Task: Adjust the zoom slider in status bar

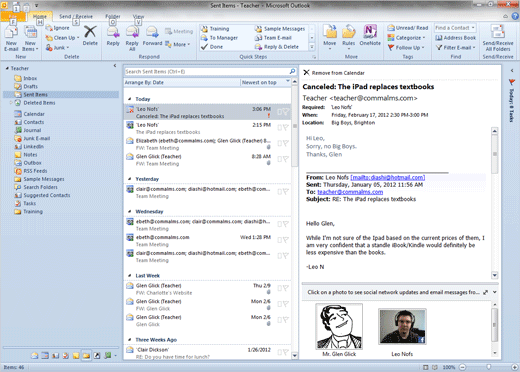Action: (x=489, y=367)
